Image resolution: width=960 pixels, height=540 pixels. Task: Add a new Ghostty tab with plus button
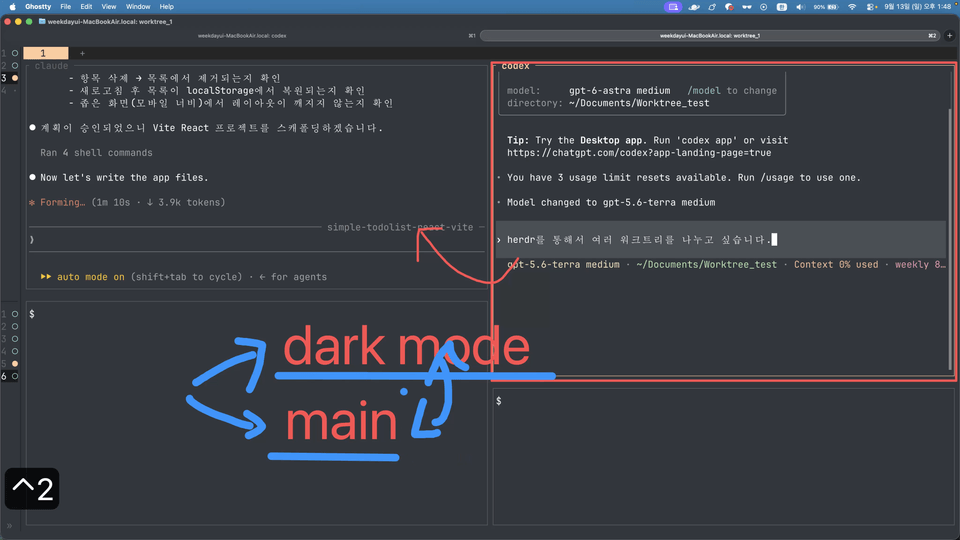click(x=950, y=36)
